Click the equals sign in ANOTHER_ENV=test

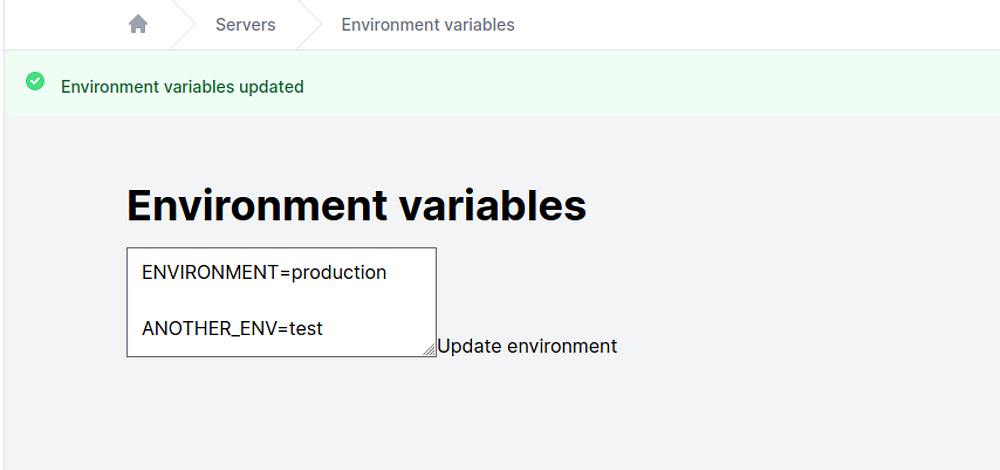pyautogui.click(x=284, y=328)
